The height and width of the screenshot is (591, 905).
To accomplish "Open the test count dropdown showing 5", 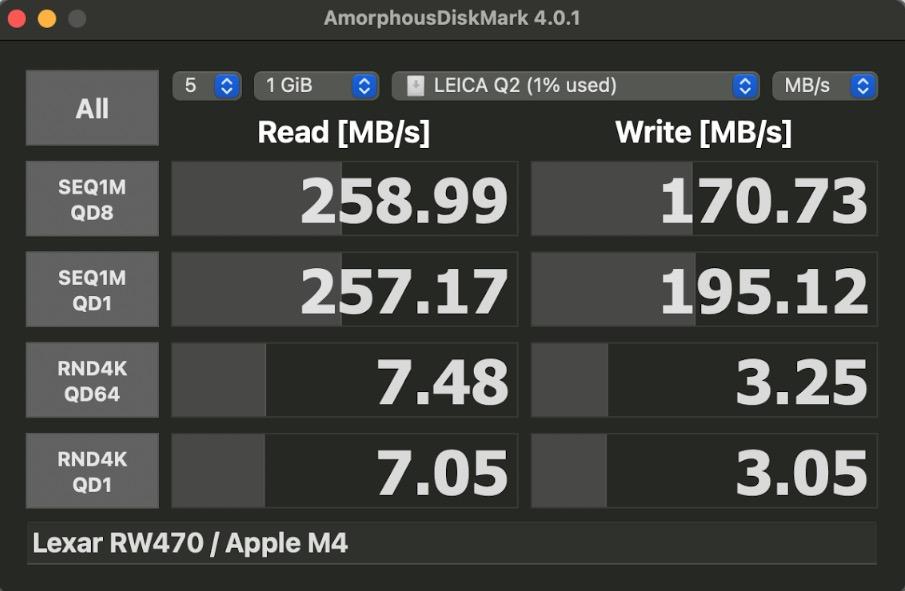I will [207, 86].
